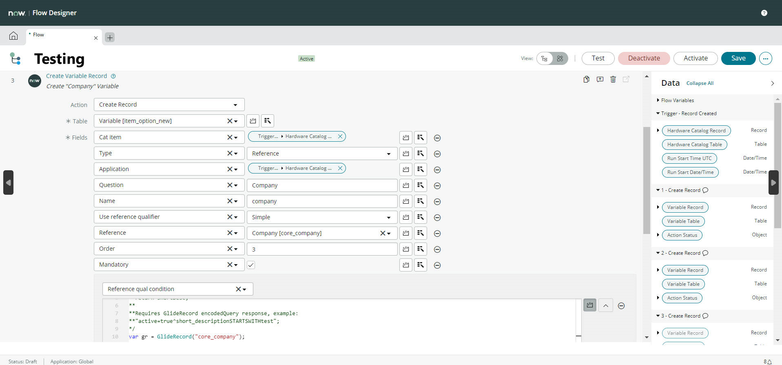Remove the data pill in Application
Image resolution: width=782 pixels, height=365 pixels.
(340, 169)
